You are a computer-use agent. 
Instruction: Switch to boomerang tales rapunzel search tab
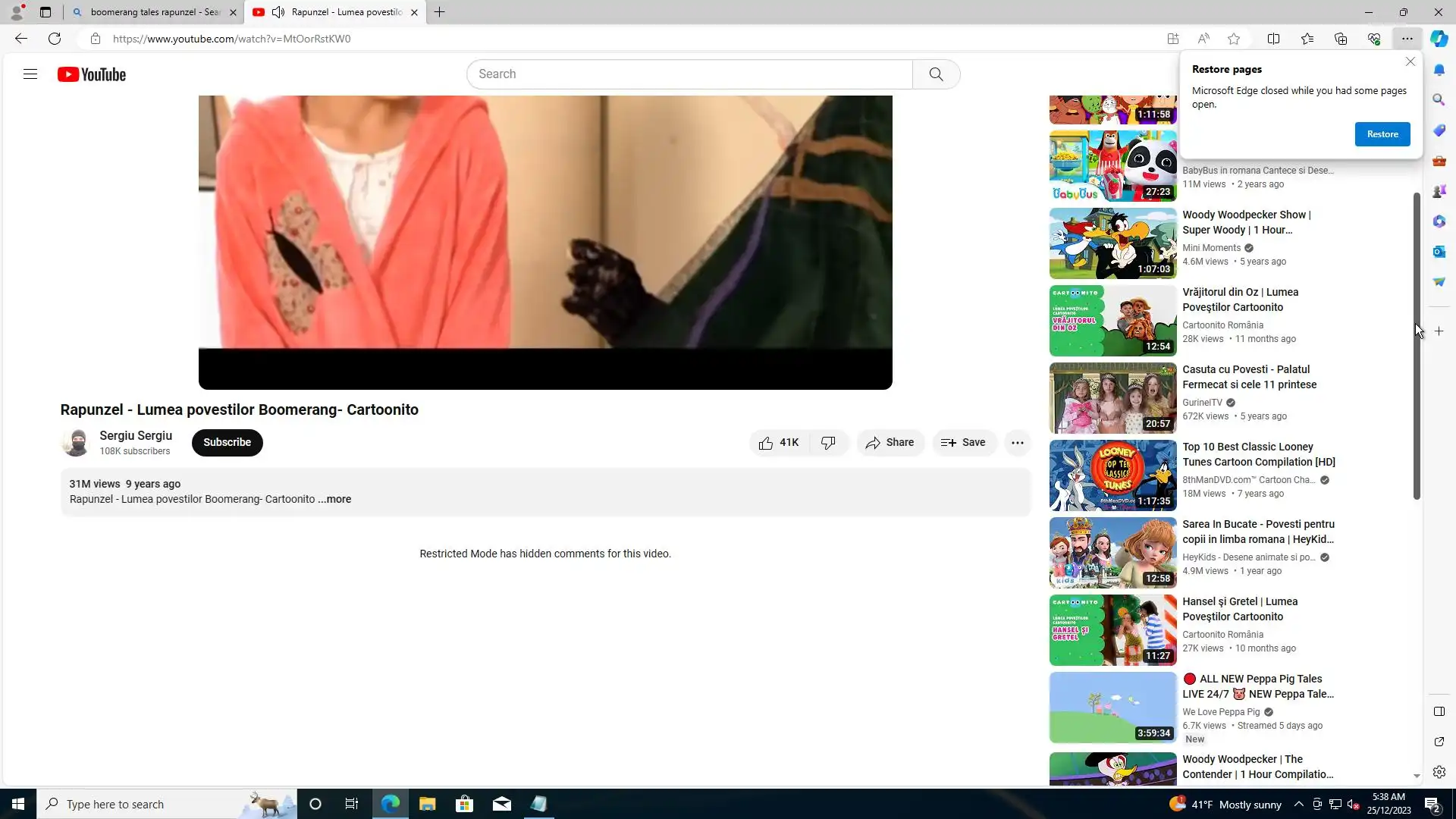point(152,12)
